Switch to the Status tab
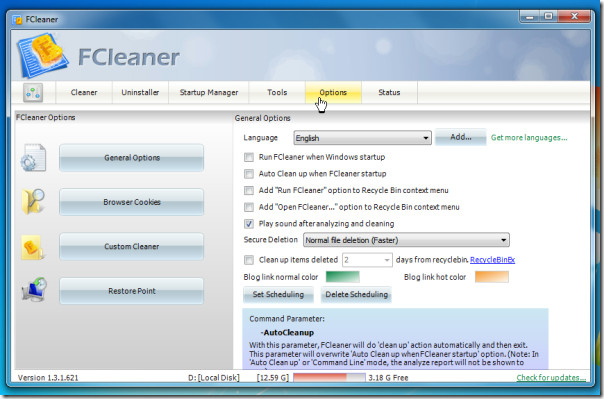The height and width of the screenshot is (399, 604). pos(389,92)
